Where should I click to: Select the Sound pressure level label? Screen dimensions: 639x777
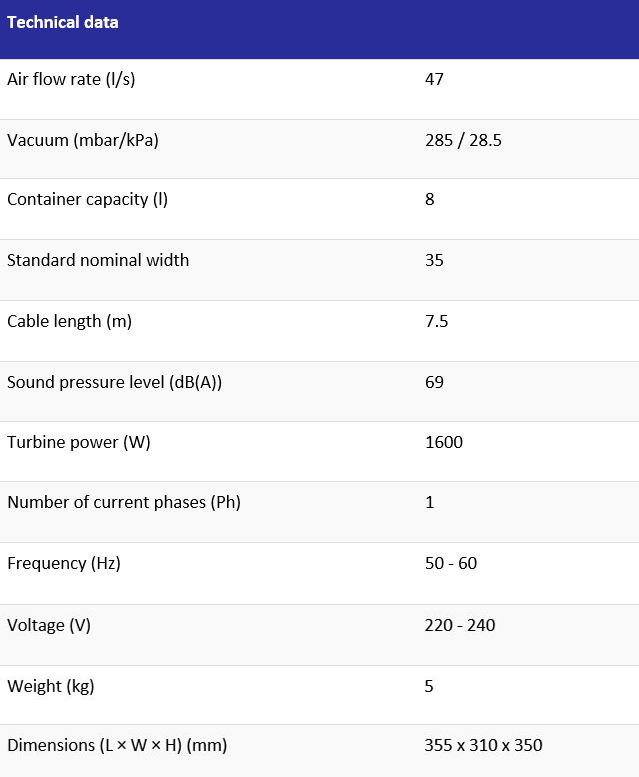click(114, 382)
